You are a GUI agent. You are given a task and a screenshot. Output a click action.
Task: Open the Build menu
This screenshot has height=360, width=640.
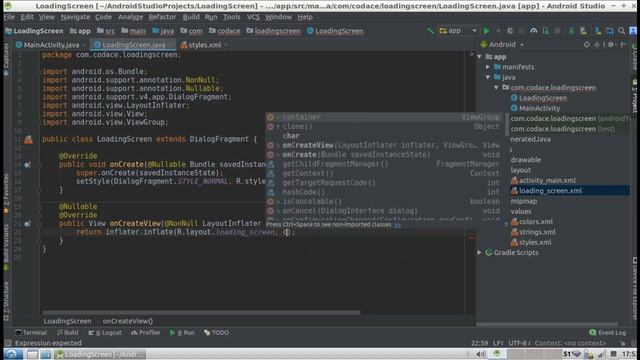(x=191, y=17)
